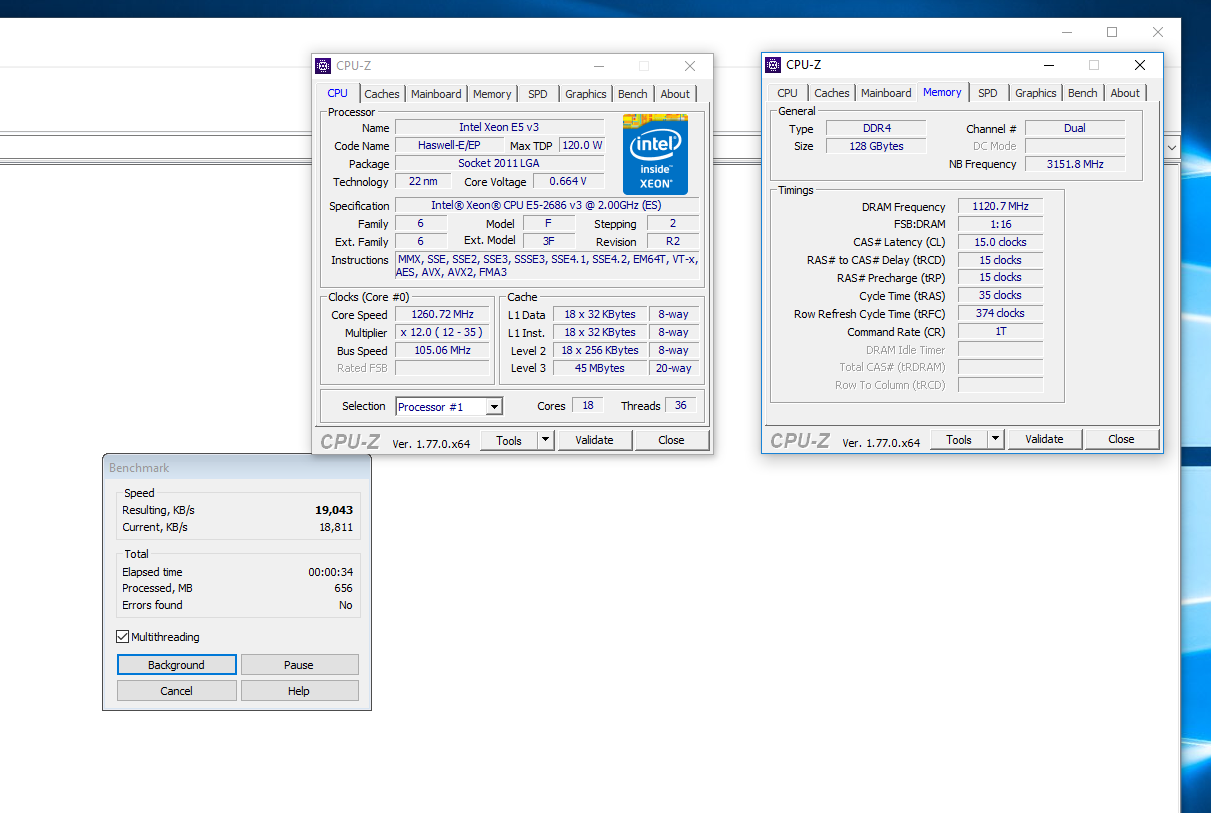Show About tab in right CPU-Z window
This screenshot has height=818, width=1212.
(x=1125, y=93)
